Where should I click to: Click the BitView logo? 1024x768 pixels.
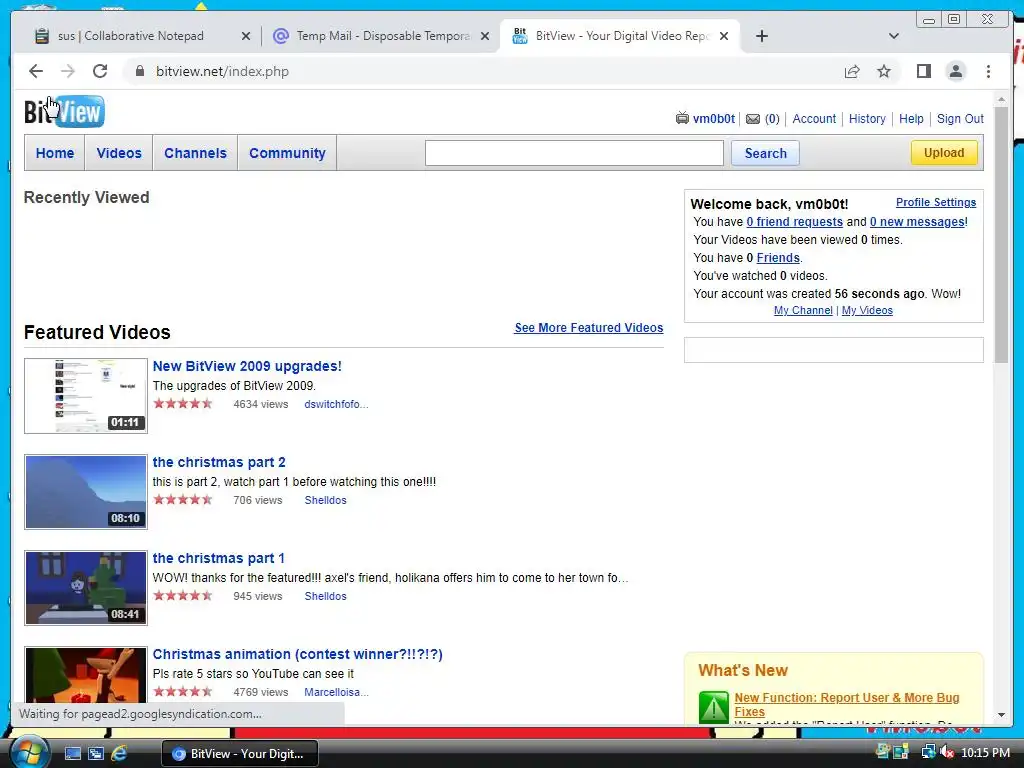pyautogui.click(x=64, y=112)
